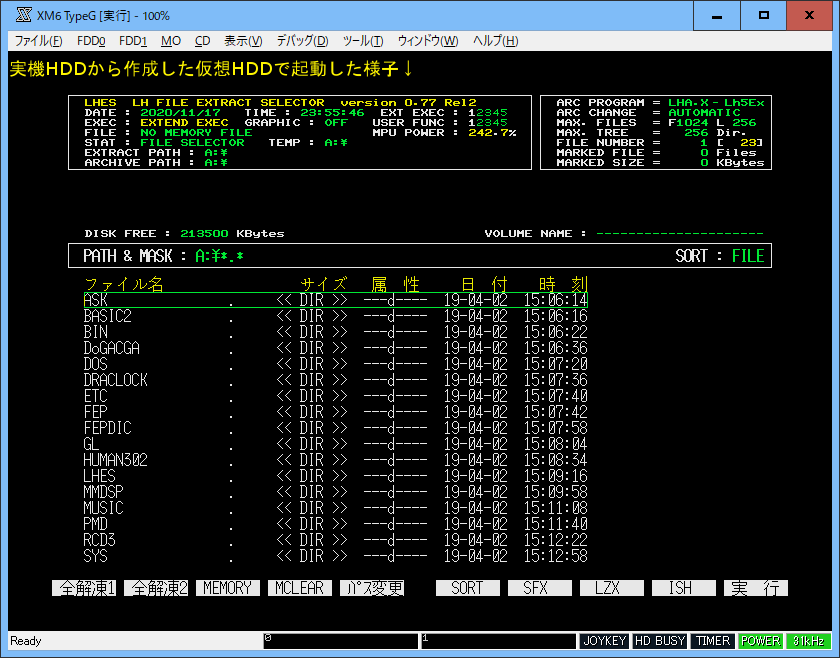Click the パス変更 function key button
840x658 pixels.
click(372, 588)
